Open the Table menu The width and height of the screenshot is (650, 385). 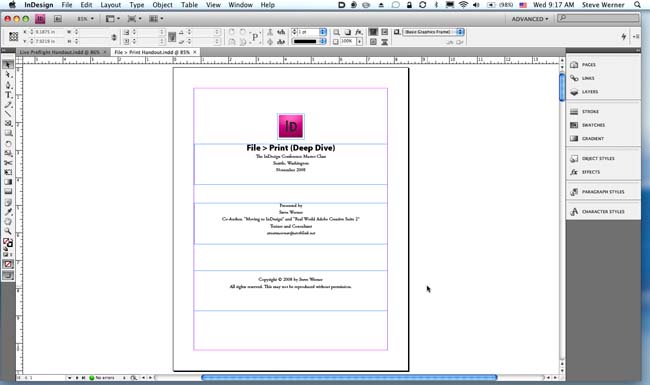pyautogui.click(x=189, y=5)
